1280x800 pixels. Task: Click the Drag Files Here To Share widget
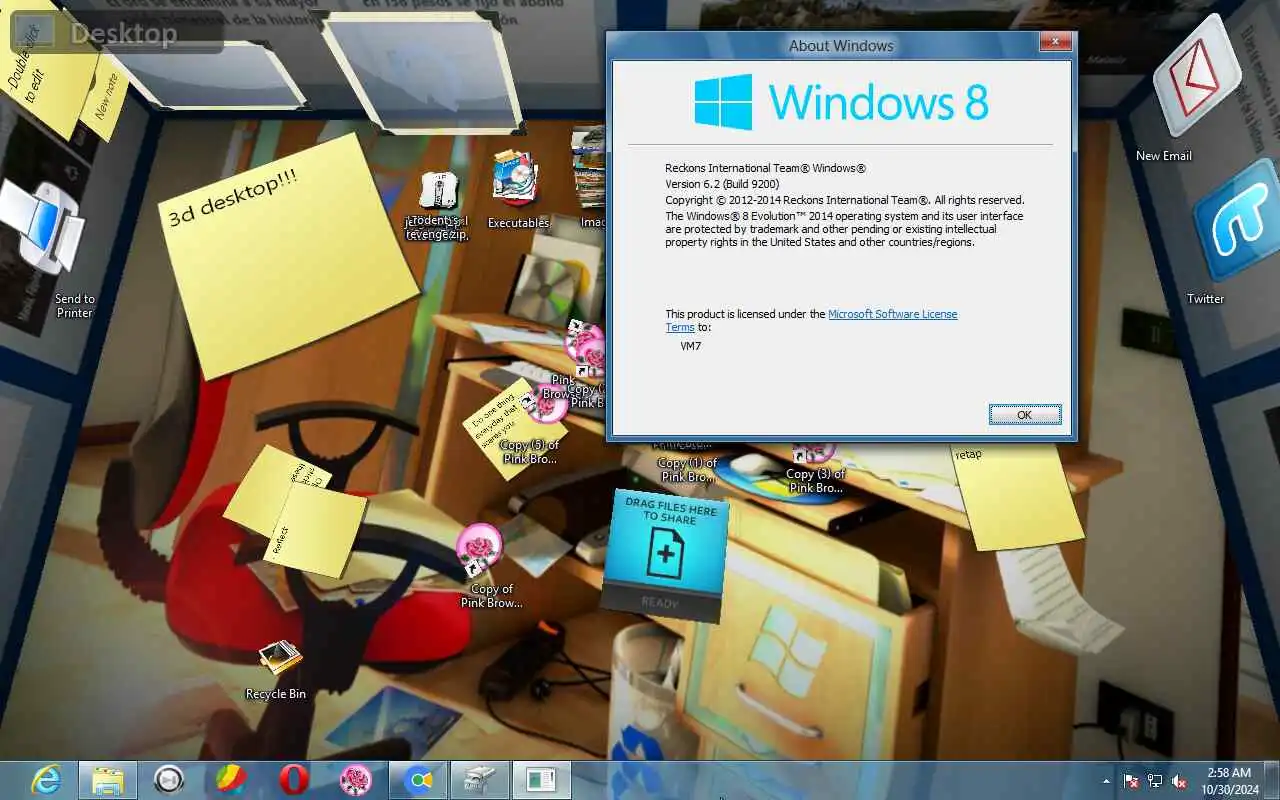click(x=665, y=555)
